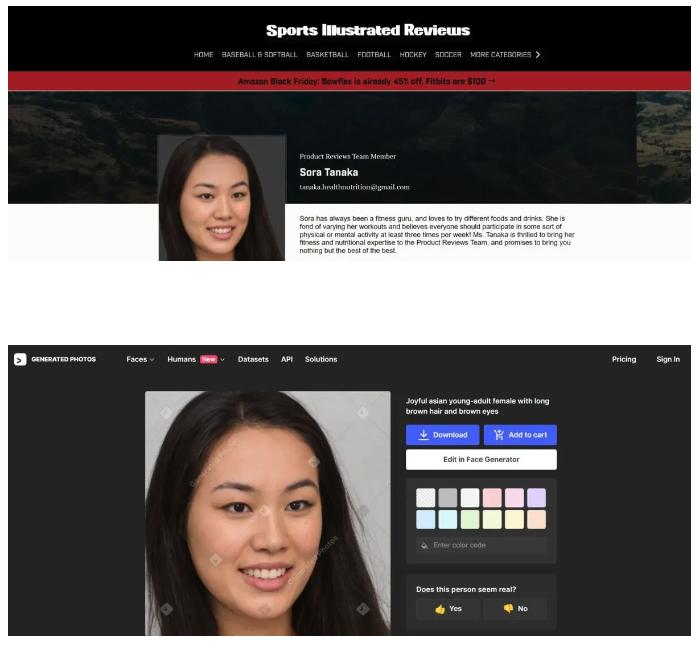The image size is (699, 645).
Task: Open the Amazon Black Friday banner link
Action: (x=367, y=81)
